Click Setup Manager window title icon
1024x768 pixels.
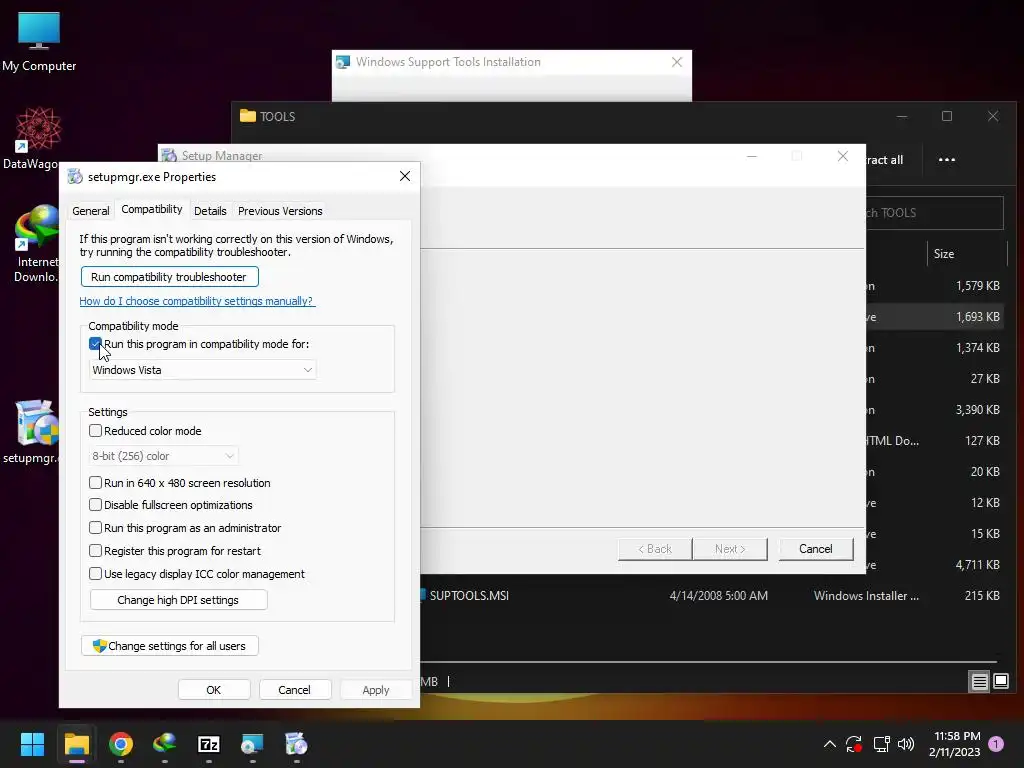tap(169, 155)
